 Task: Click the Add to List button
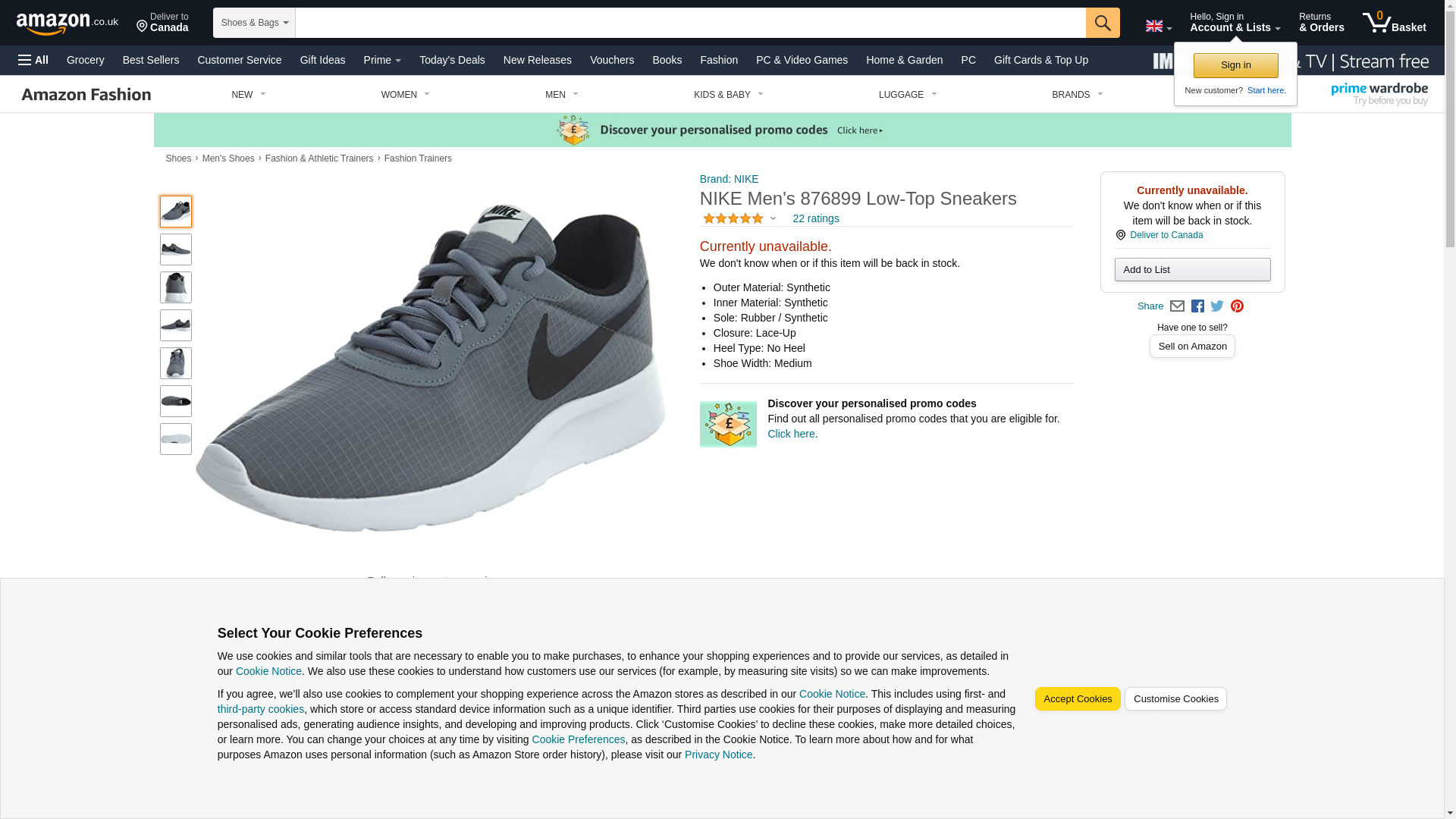pyautogui.click(x=1192, y=270)
